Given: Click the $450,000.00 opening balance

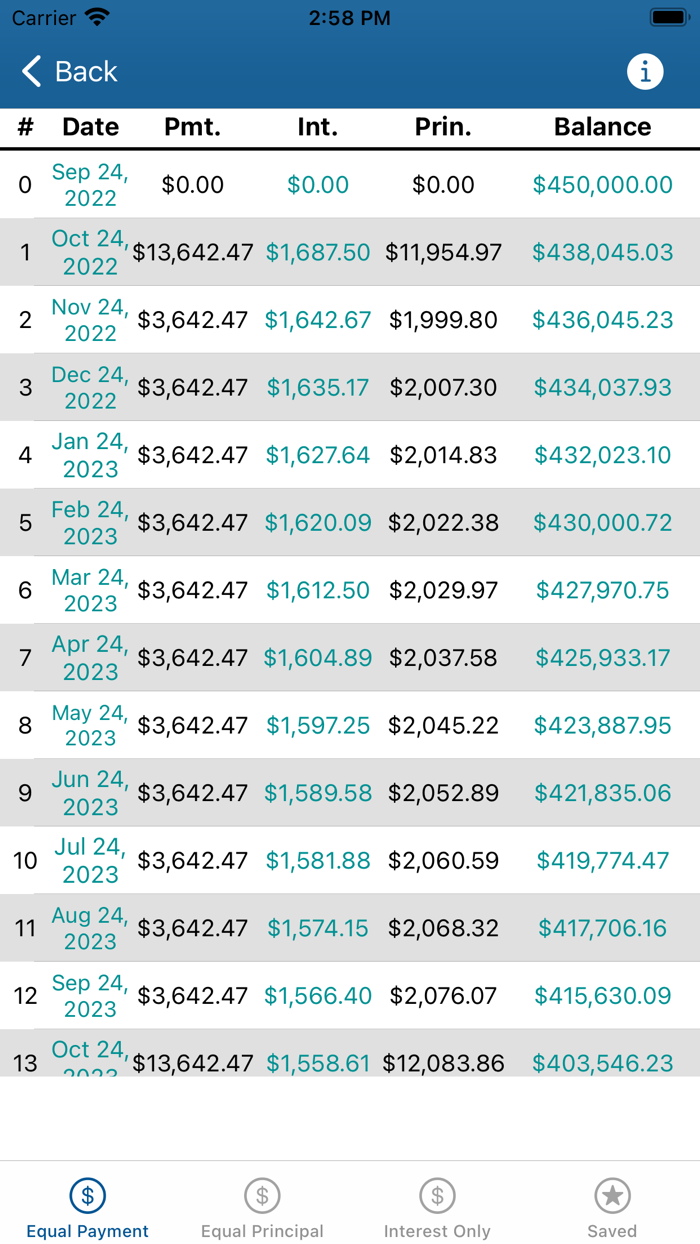Looking at the screenshot, I should click(x=602, y=185).
